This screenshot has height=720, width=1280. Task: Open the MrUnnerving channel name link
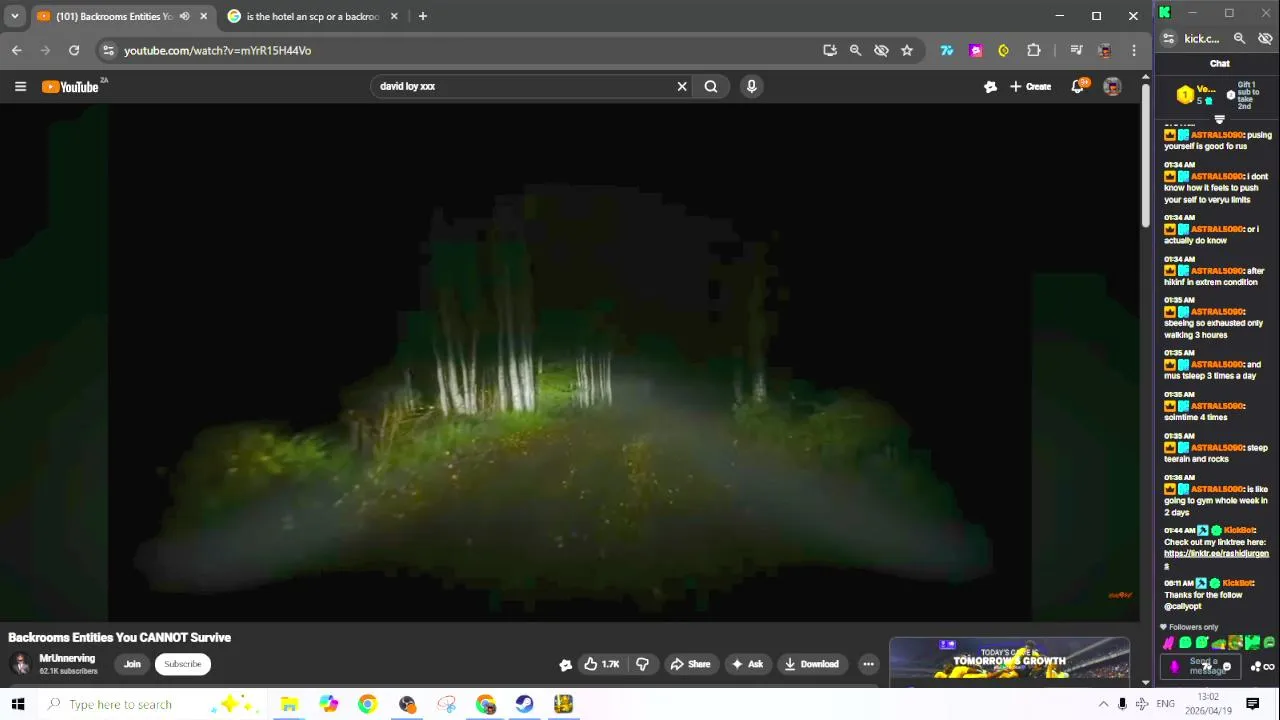click(67, 658)
